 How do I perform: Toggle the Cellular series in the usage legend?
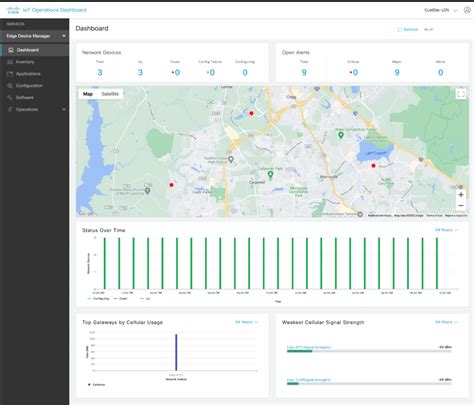click(x=96, y=385)
